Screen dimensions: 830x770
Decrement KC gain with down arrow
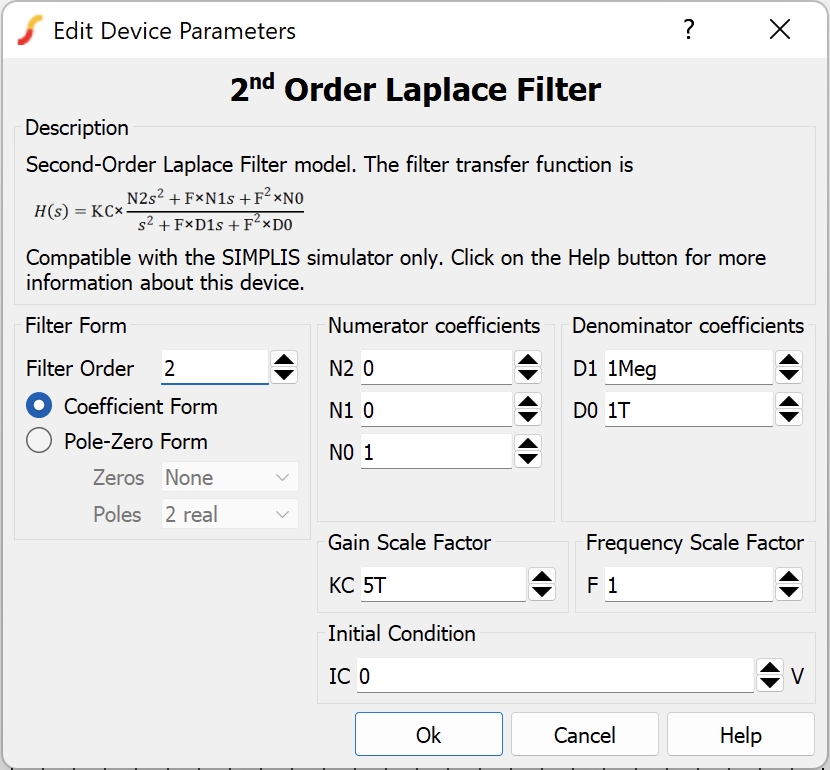542,592
